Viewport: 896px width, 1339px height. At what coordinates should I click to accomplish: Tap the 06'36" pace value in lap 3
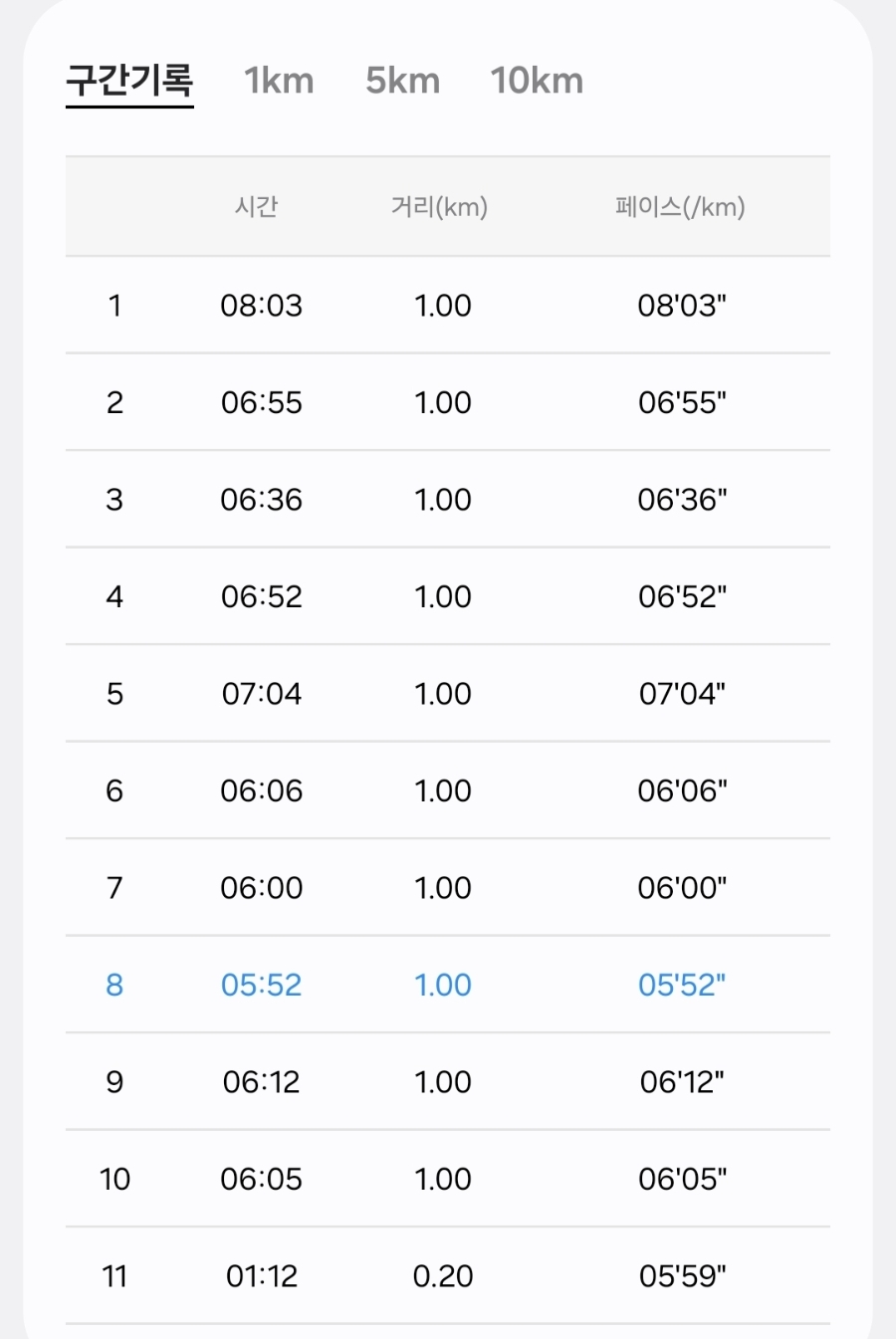pos(682,499)
